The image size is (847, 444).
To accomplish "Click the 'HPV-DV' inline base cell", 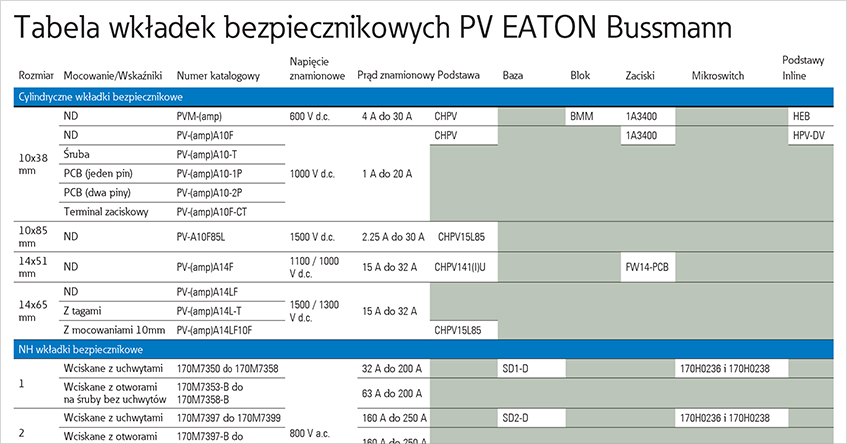I will coord(809,136).
